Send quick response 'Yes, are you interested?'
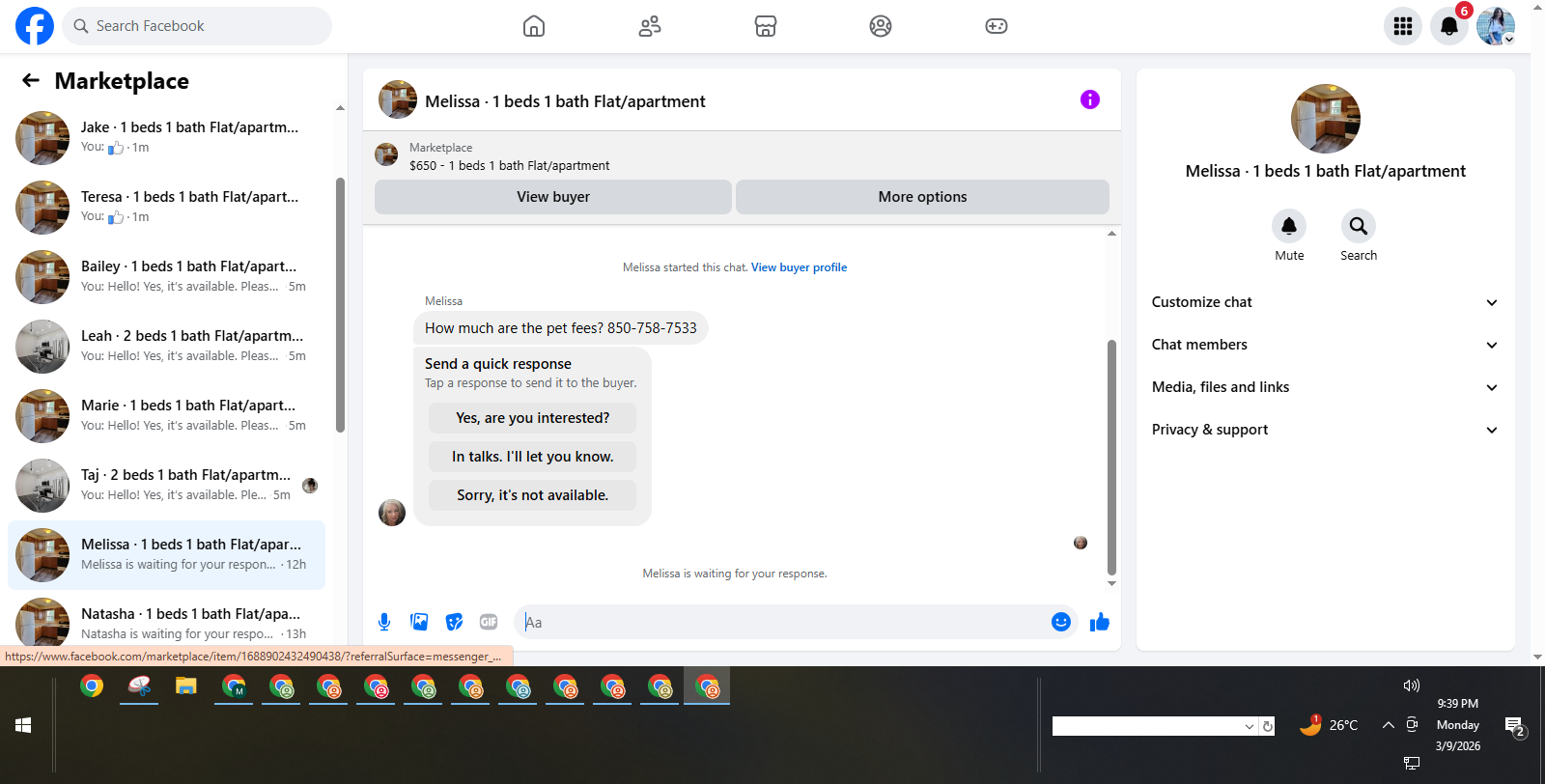 532,418
